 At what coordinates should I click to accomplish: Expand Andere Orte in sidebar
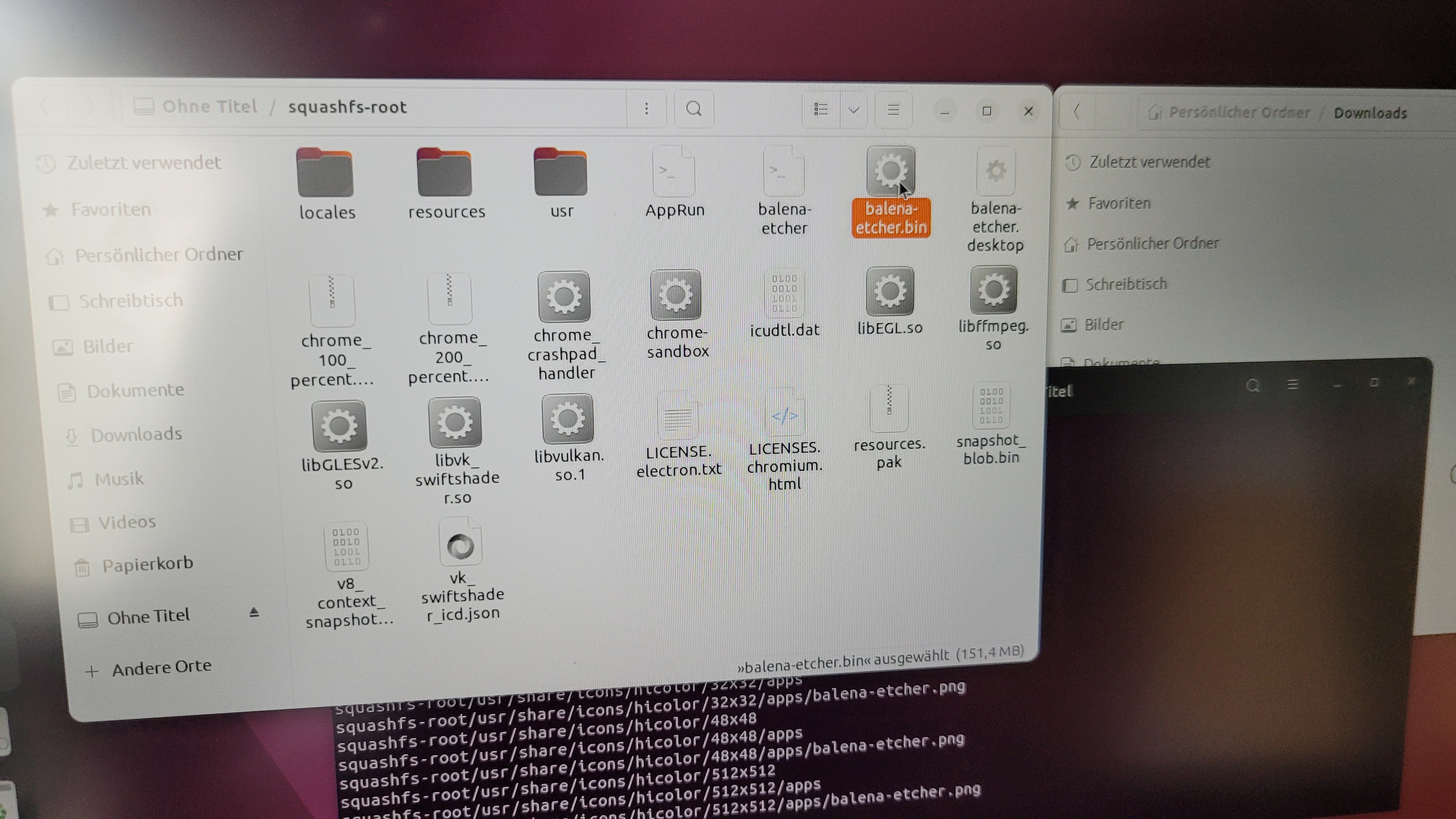pos(161,669)
